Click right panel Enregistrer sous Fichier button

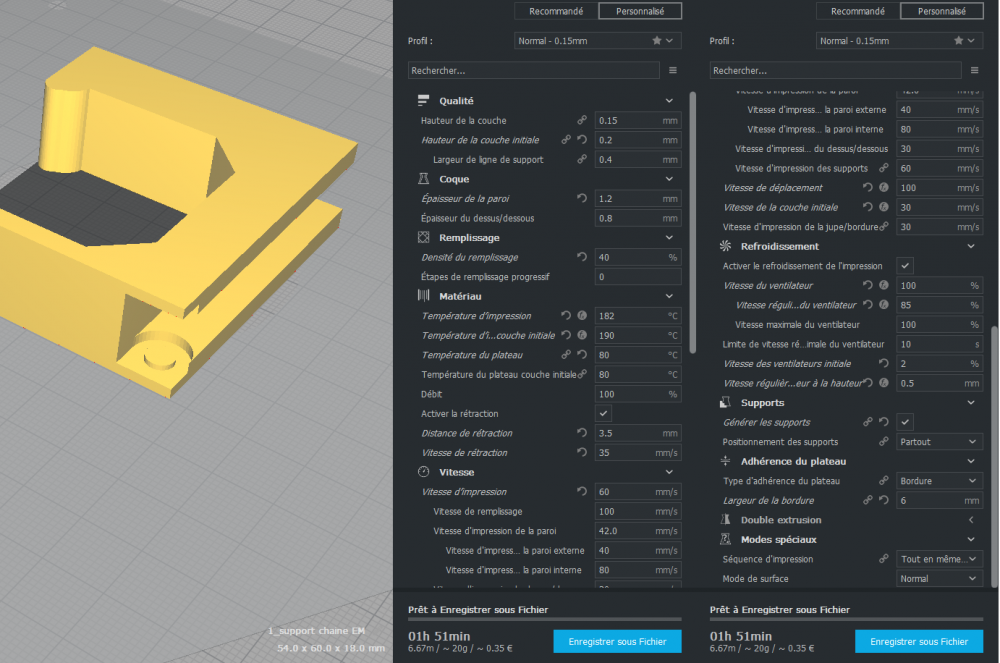point(919,641)
